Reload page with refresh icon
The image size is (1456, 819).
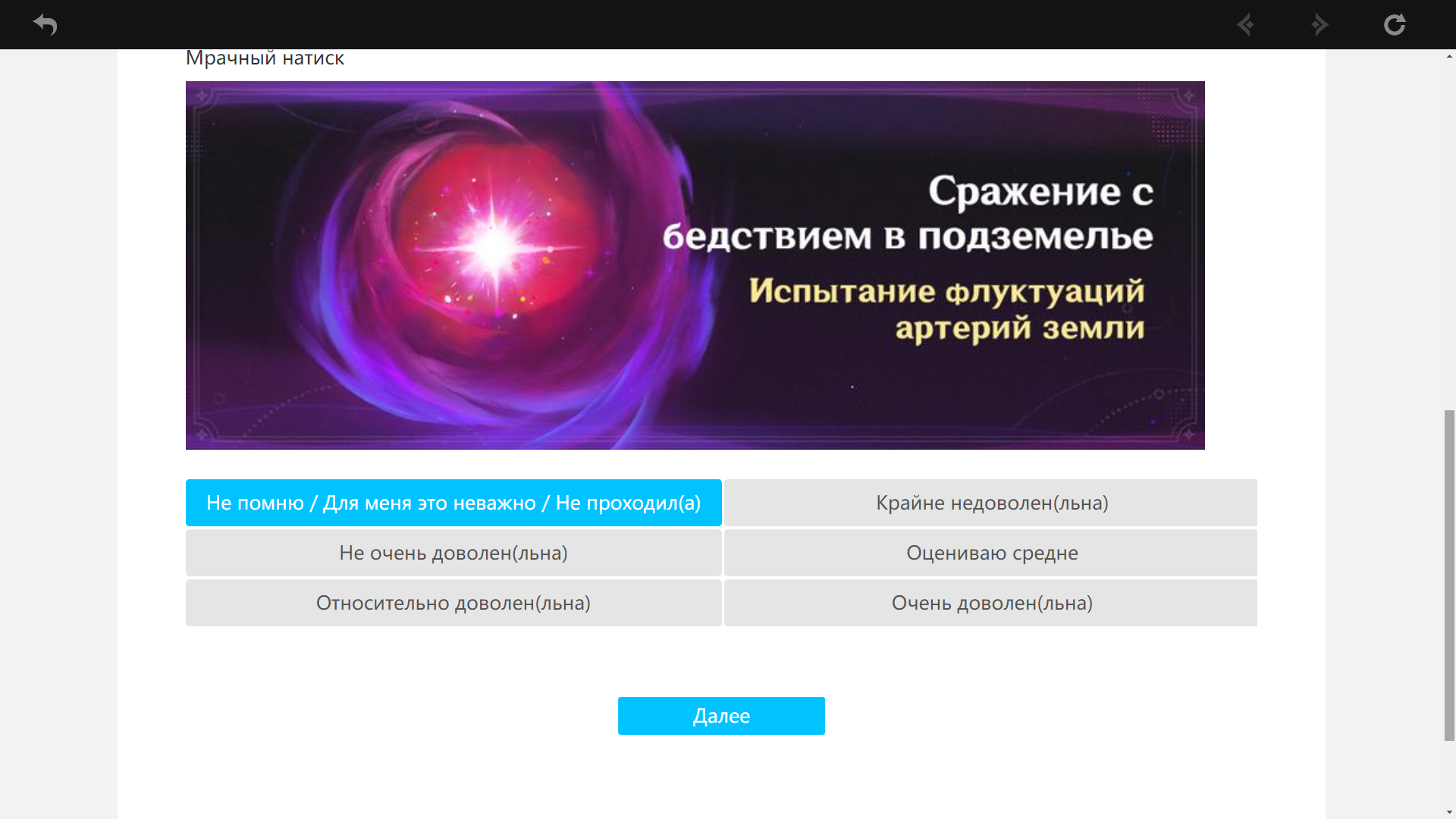tap(1394, 25)
